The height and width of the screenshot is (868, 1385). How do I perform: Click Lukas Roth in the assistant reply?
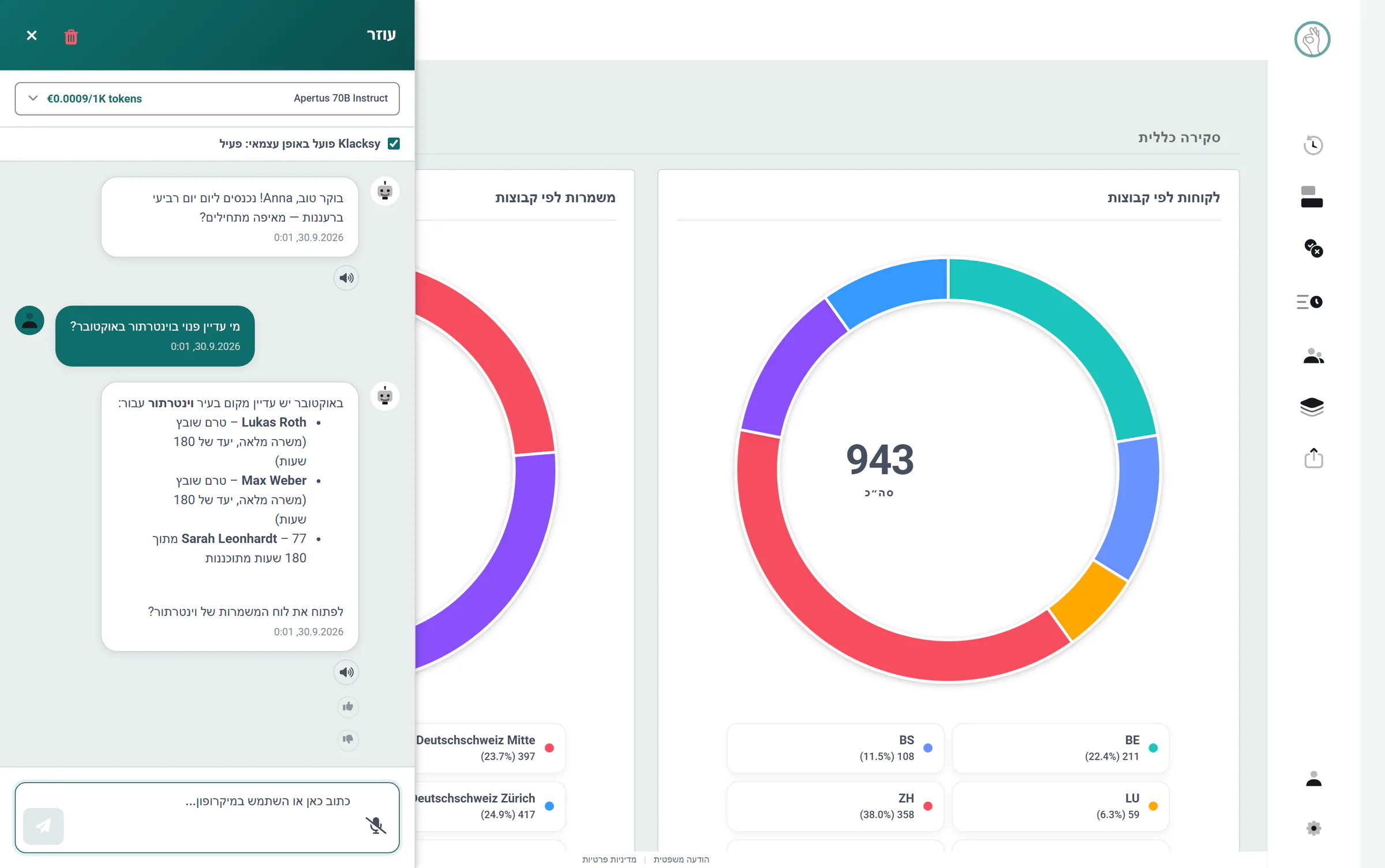coord(274,422)
